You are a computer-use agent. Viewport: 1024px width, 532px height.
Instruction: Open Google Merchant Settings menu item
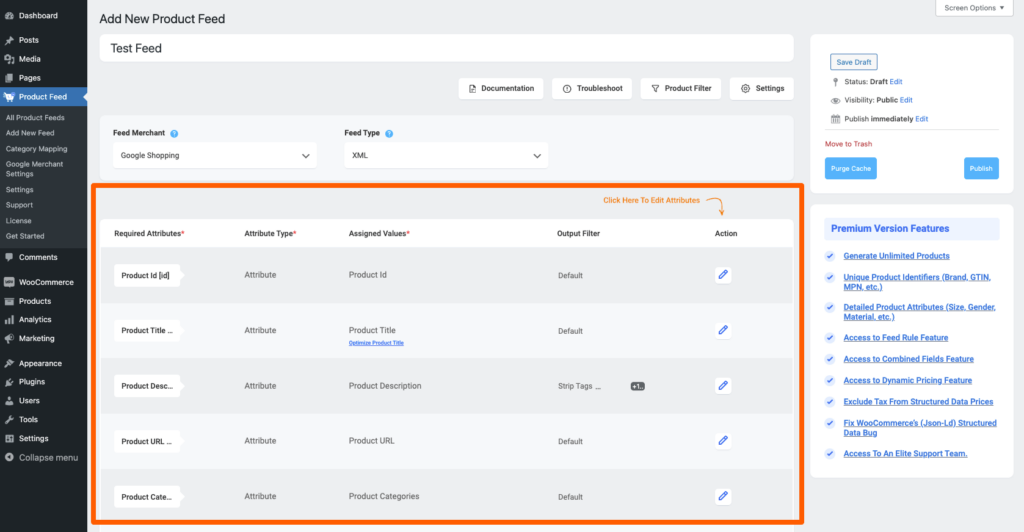point(34,169)
